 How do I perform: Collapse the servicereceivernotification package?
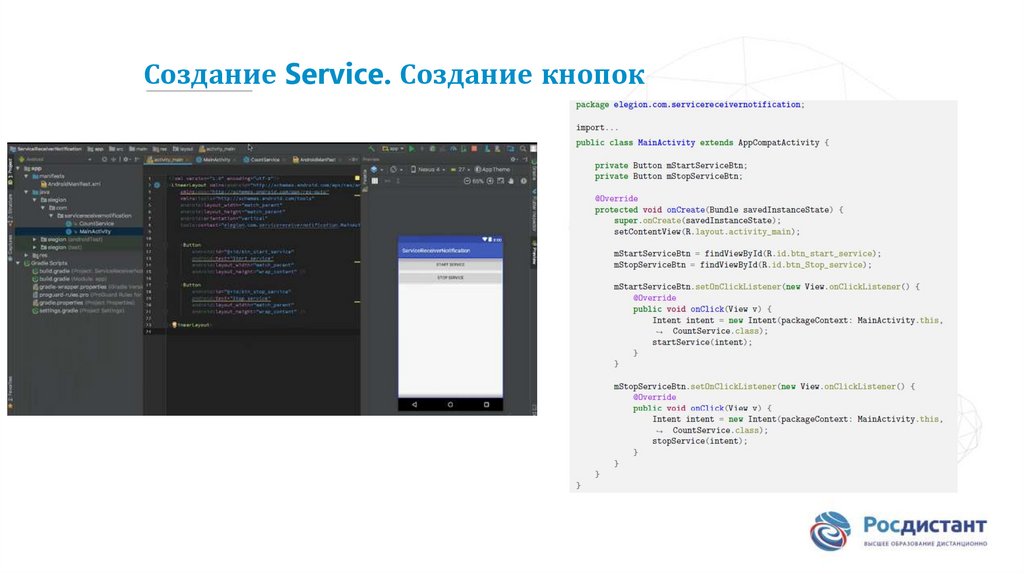click(52, 215)
